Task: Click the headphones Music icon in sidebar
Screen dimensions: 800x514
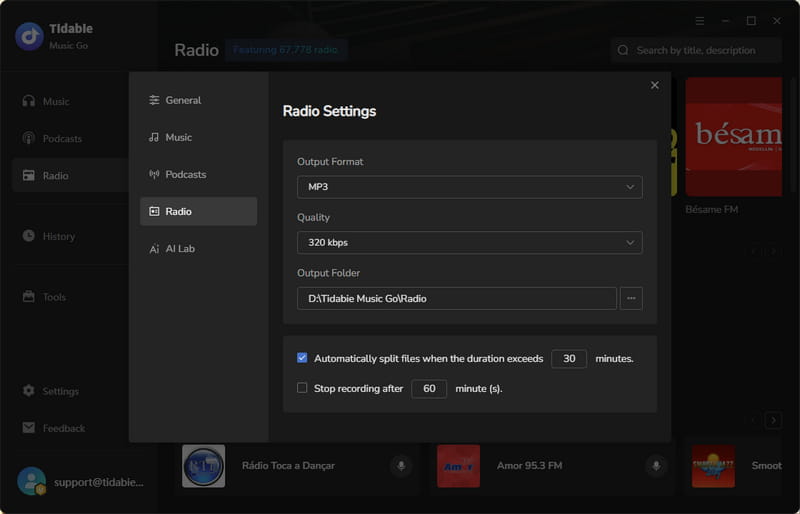Action: [29, 101]
